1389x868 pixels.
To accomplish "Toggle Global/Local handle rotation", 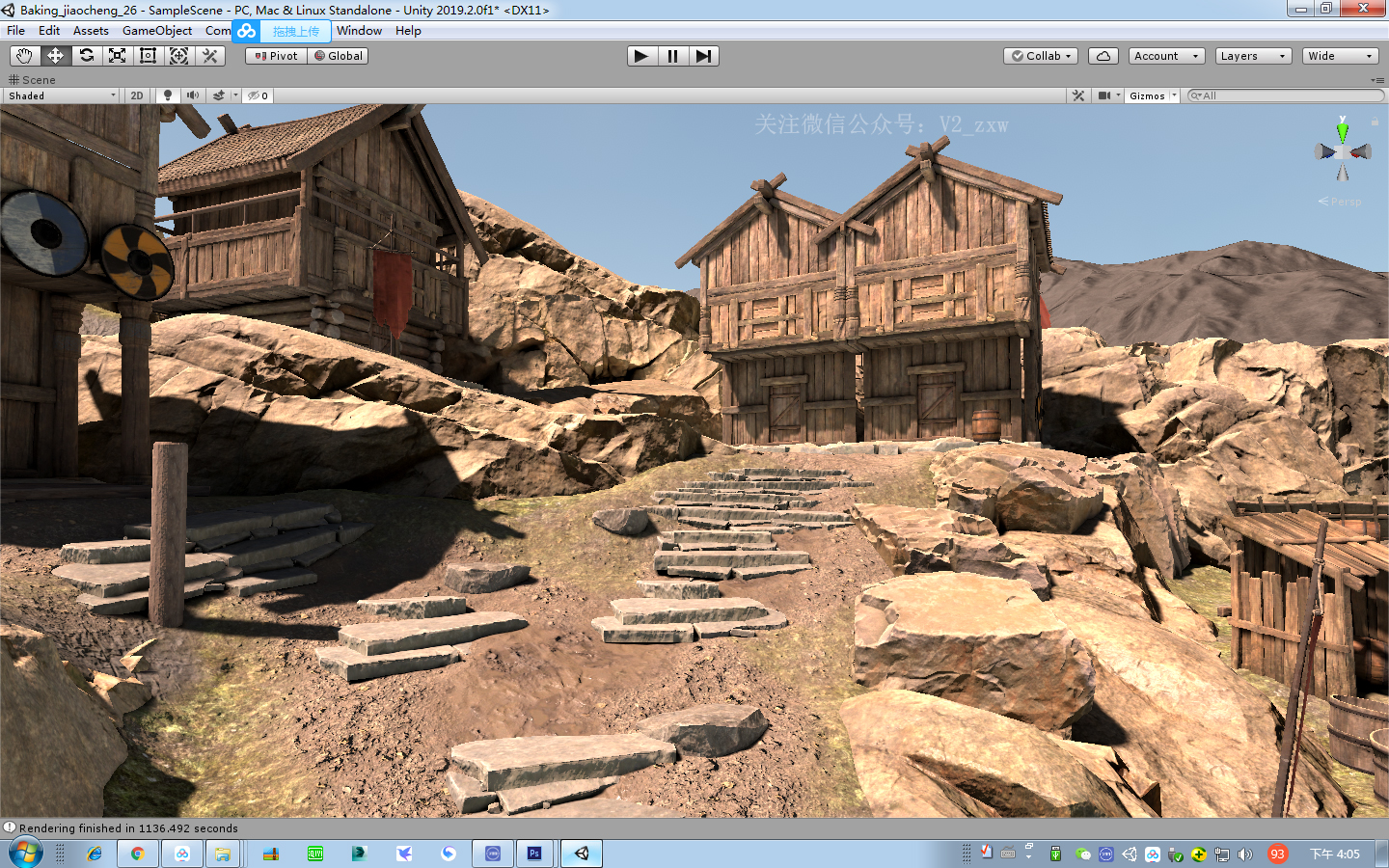I will coord(338,56).
